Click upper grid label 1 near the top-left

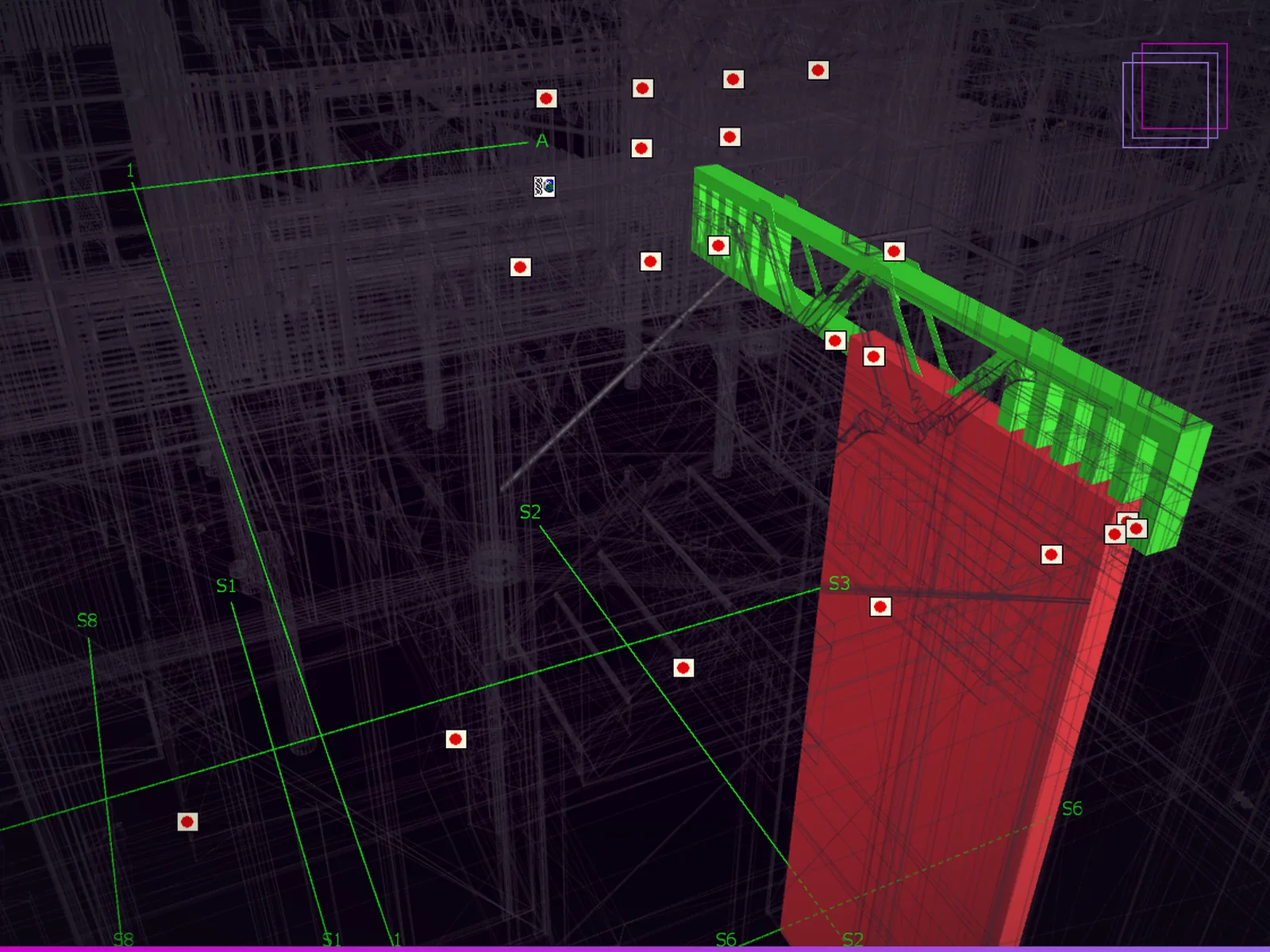[x=130, y=171]
